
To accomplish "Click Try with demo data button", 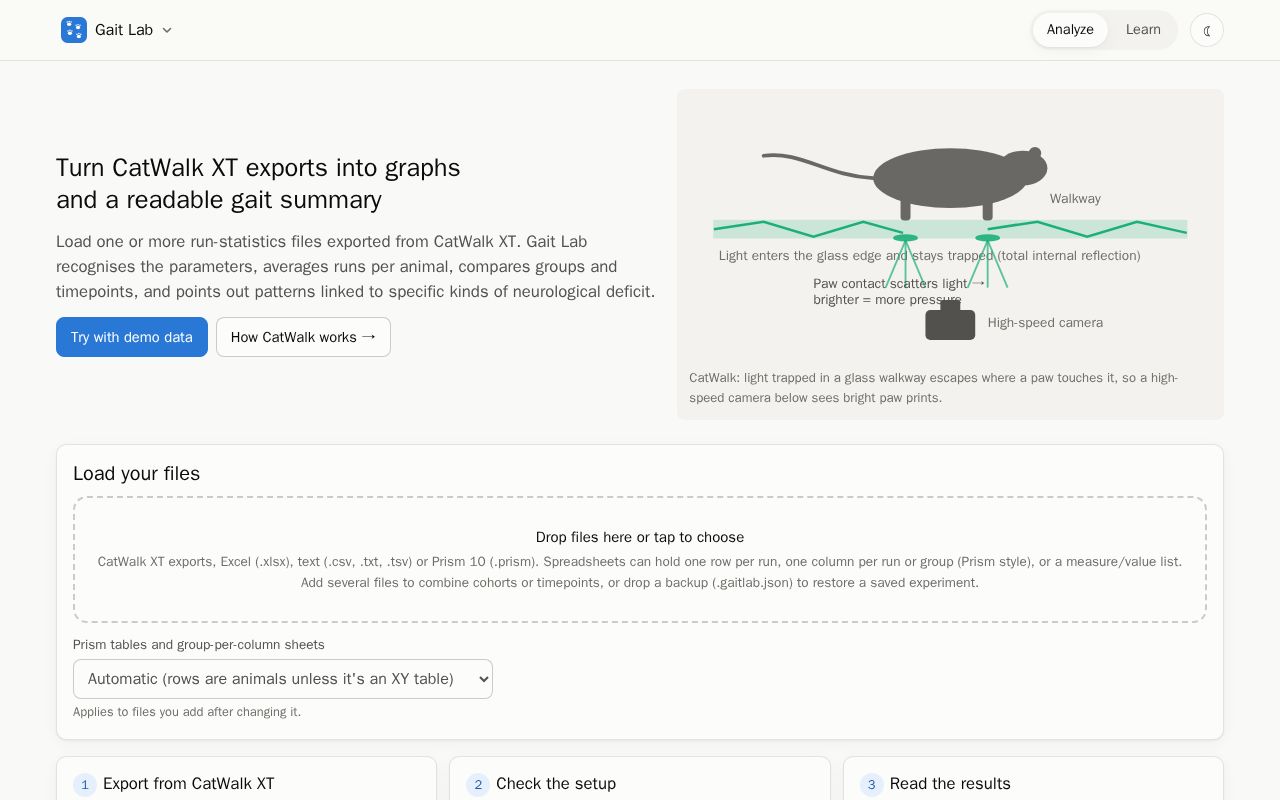I will tap(132, 337).
